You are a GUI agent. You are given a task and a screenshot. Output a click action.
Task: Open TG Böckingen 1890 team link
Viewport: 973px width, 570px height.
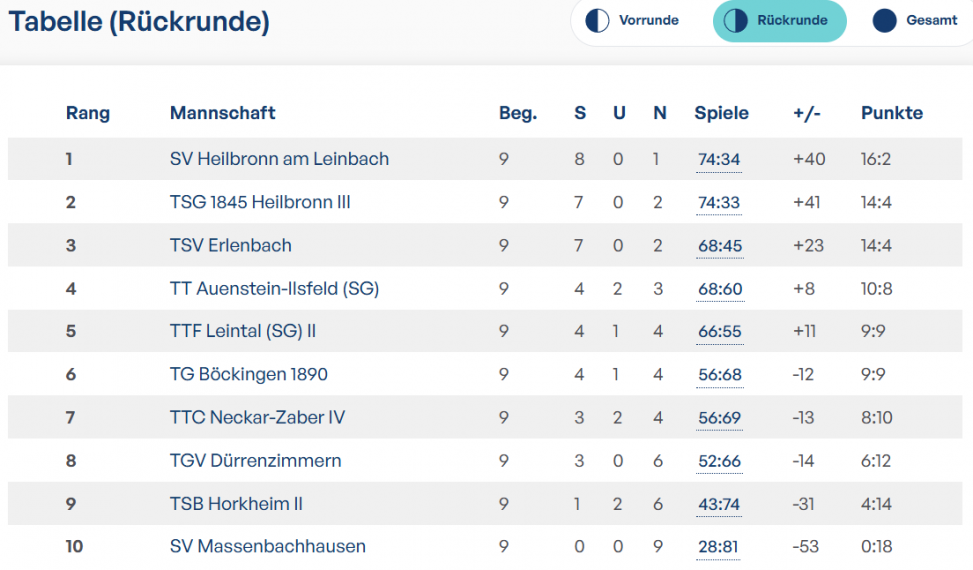(249, 375)
